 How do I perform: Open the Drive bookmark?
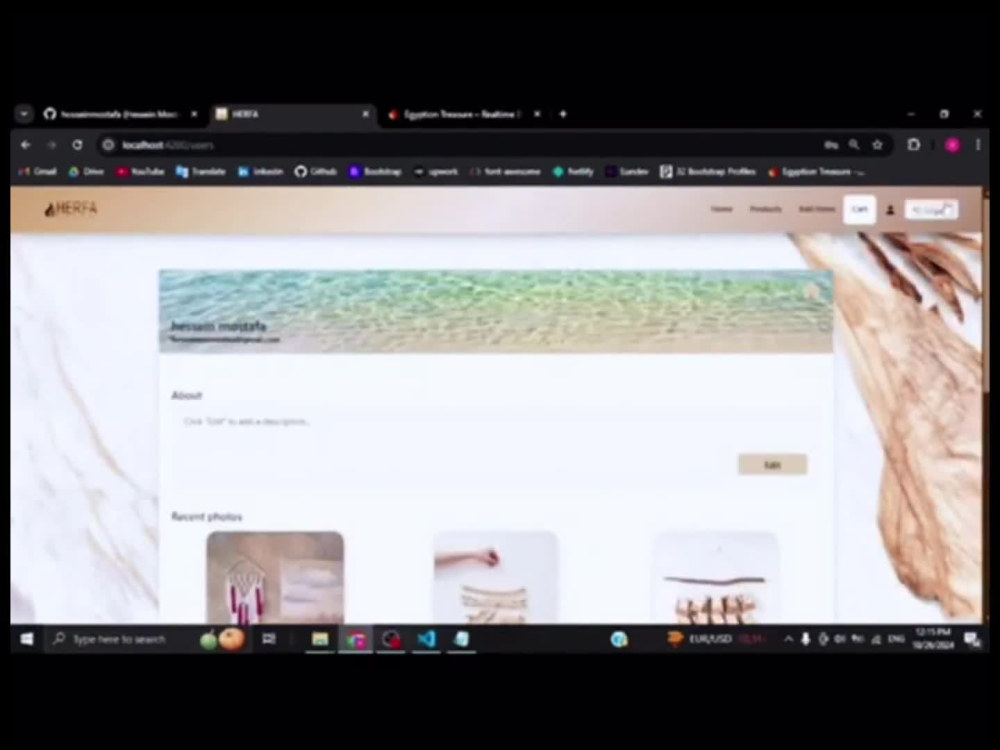point(86,172)
